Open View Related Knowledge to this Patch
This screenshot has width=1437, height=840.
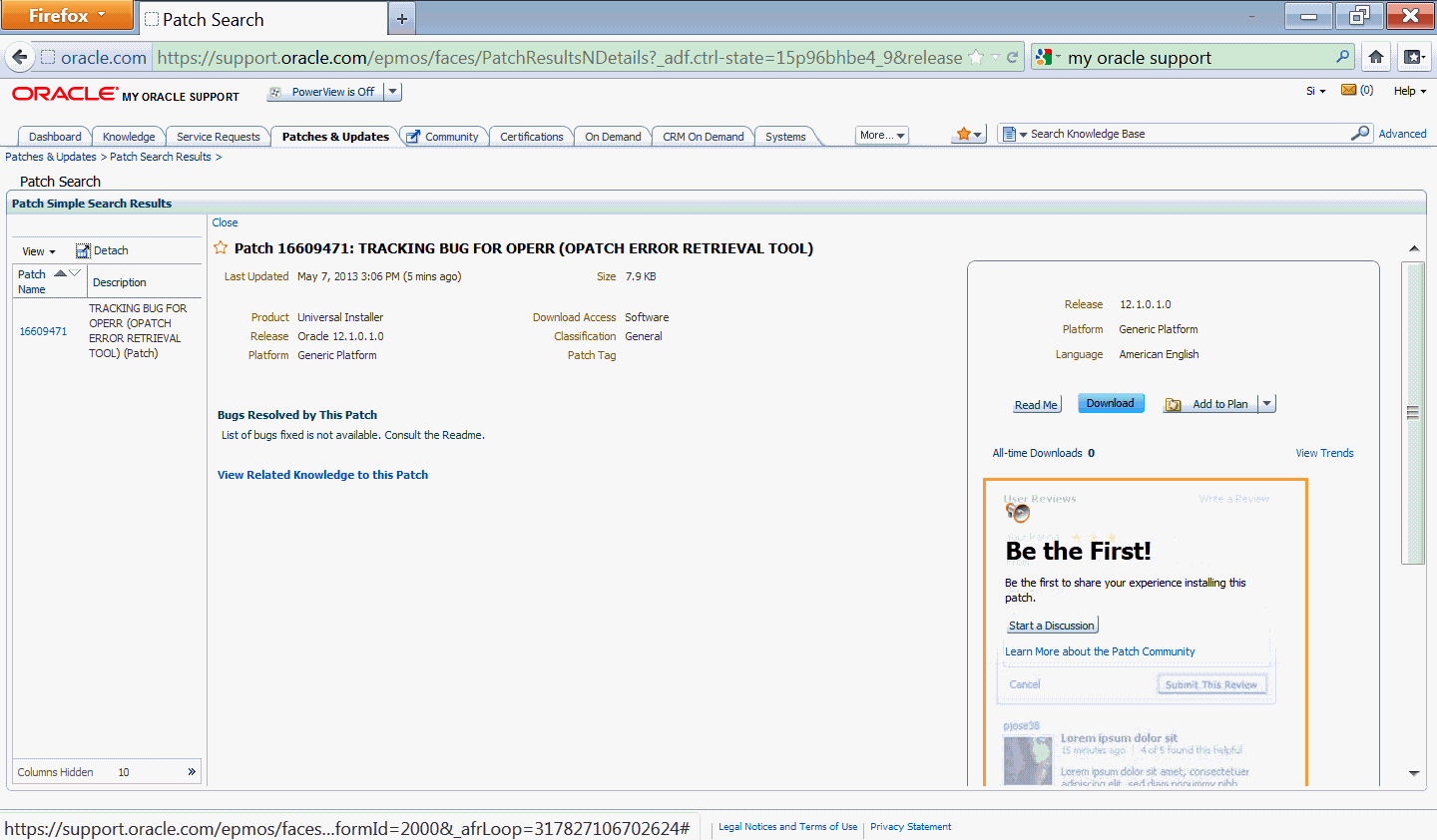tap(322, 475)
